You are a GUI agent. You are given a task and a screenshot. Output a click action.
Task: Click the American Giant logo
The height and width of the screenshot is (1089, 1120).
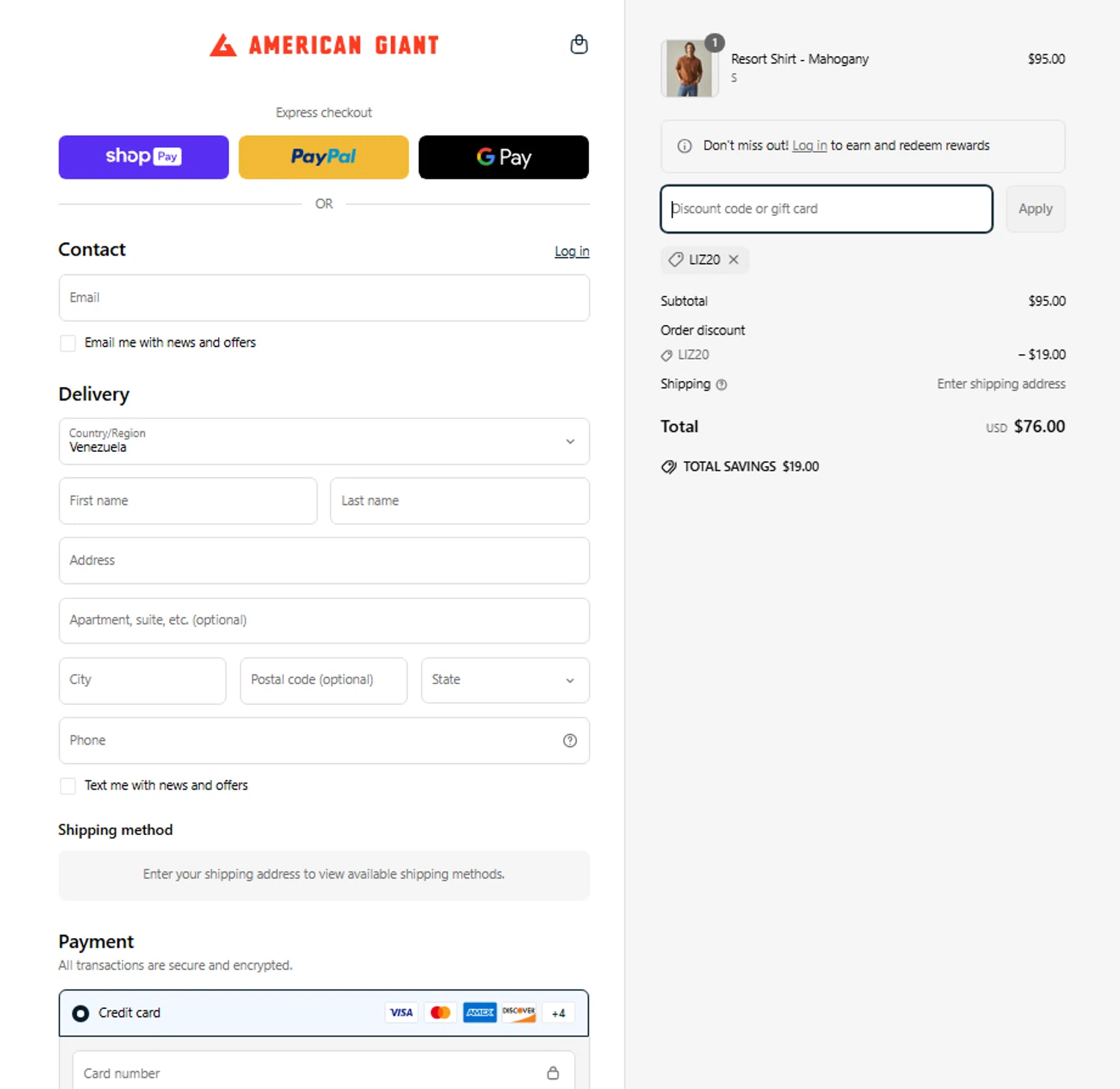click(324, 45)
